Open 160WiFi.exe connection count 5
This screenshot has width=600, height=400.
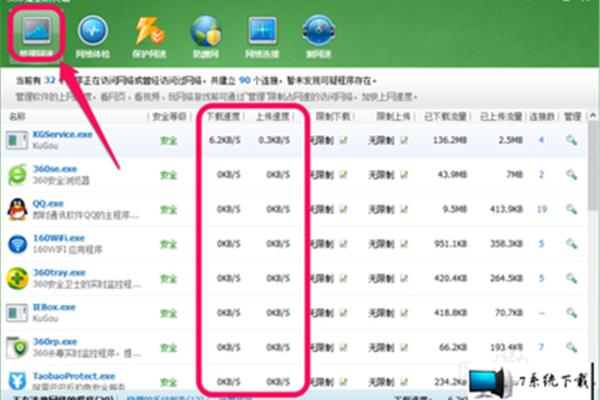click(541, 243)
